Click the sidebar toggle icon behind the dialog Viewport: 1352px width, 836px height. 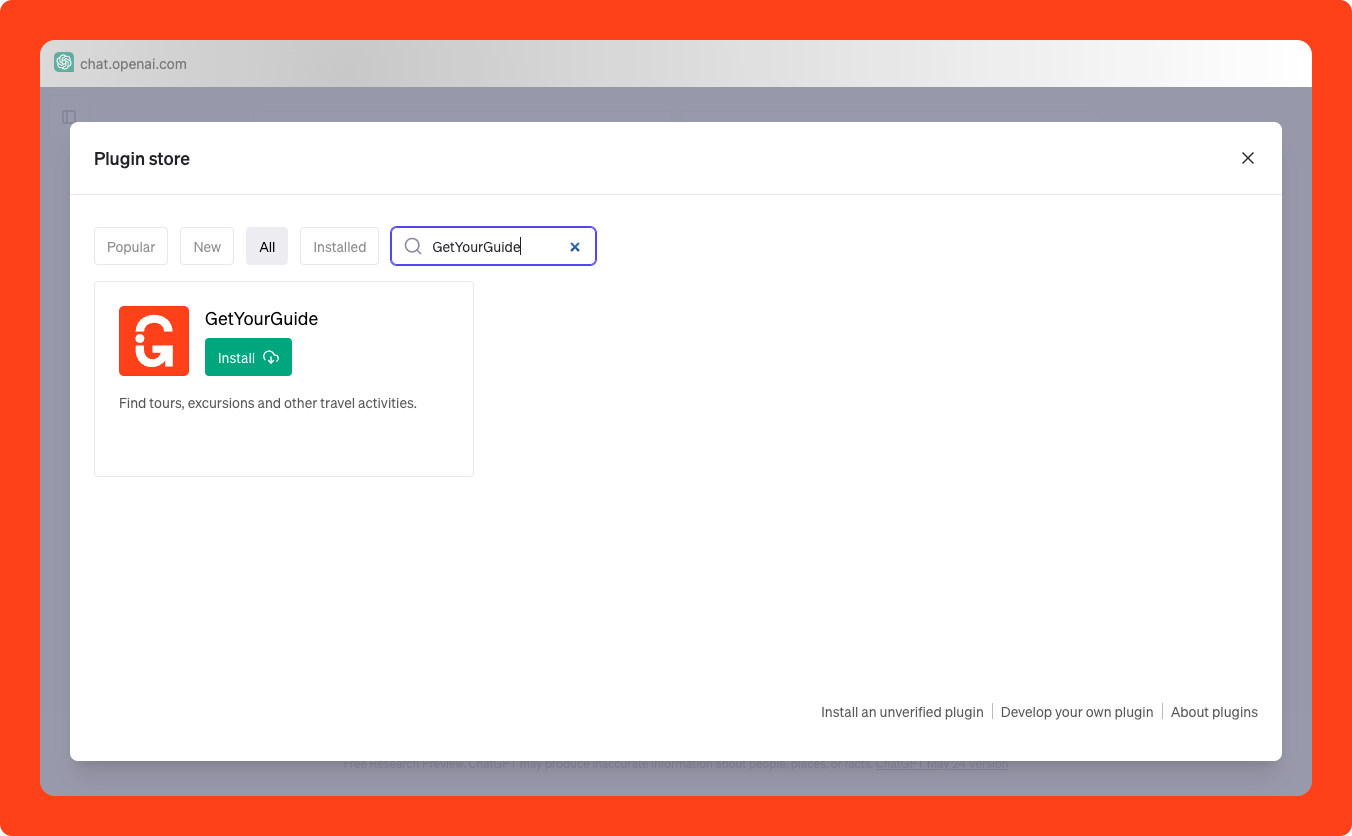(x=68, y=116)
